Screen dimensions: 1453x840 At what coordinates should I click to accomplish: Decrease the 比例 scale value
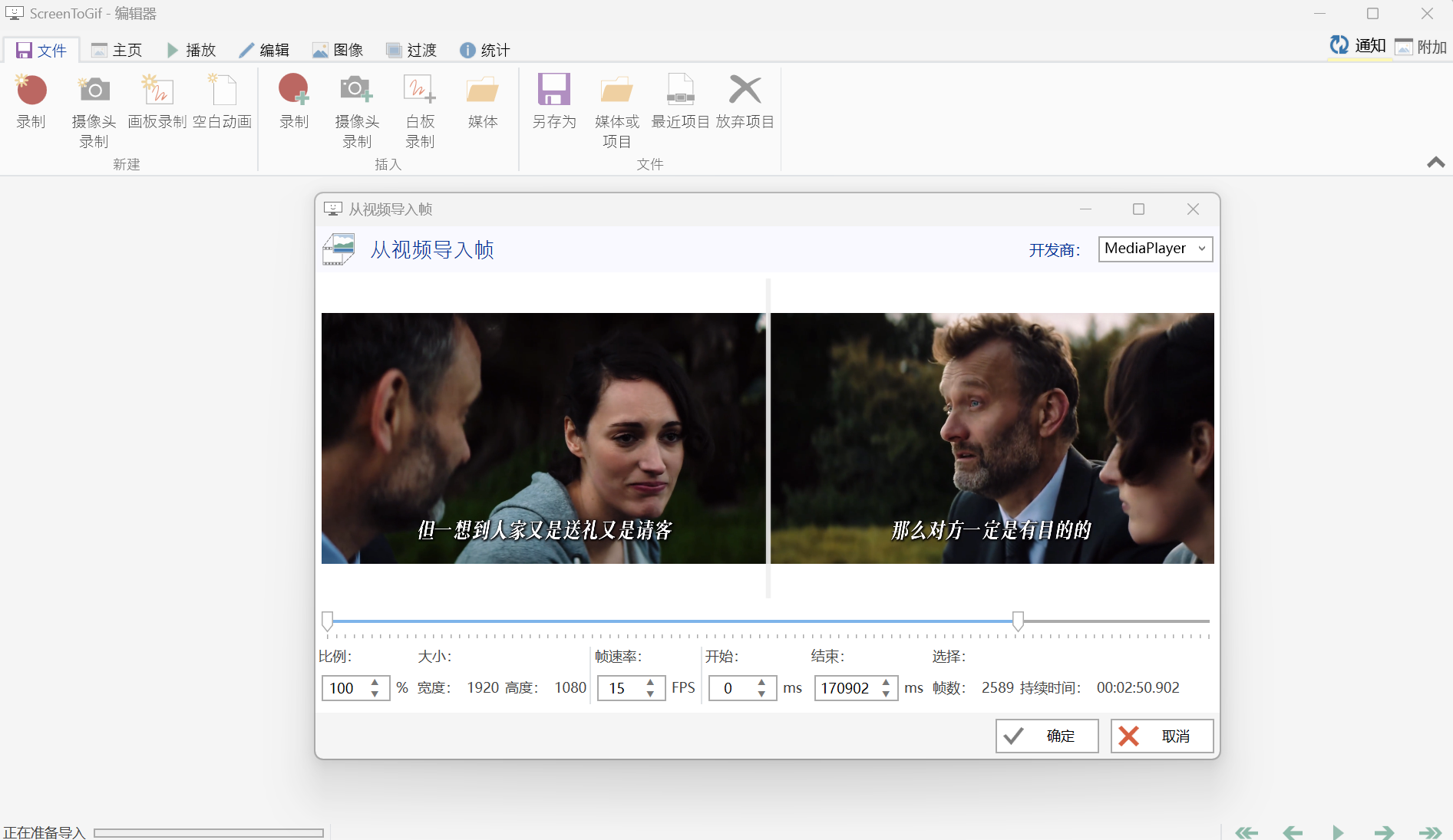[375, 694]
